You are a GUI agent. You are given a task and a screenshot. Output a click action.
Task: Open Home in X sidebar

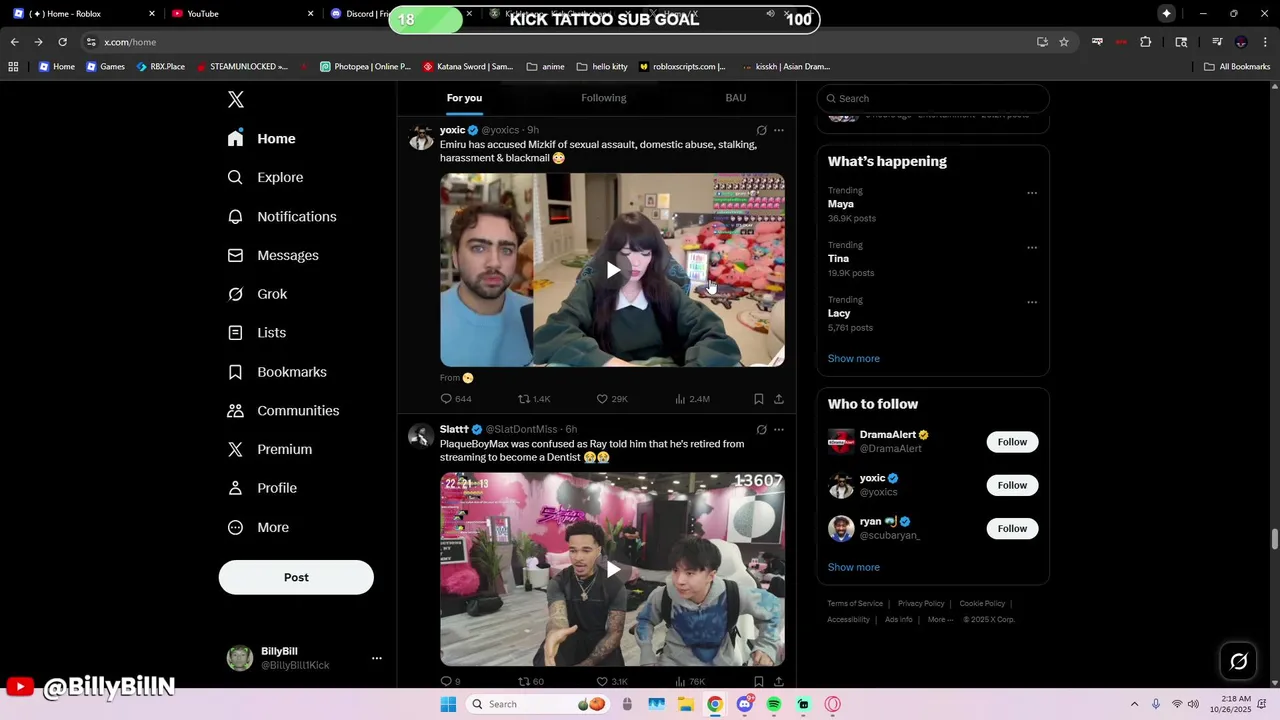pyautogui.click(x=262, y=139)
